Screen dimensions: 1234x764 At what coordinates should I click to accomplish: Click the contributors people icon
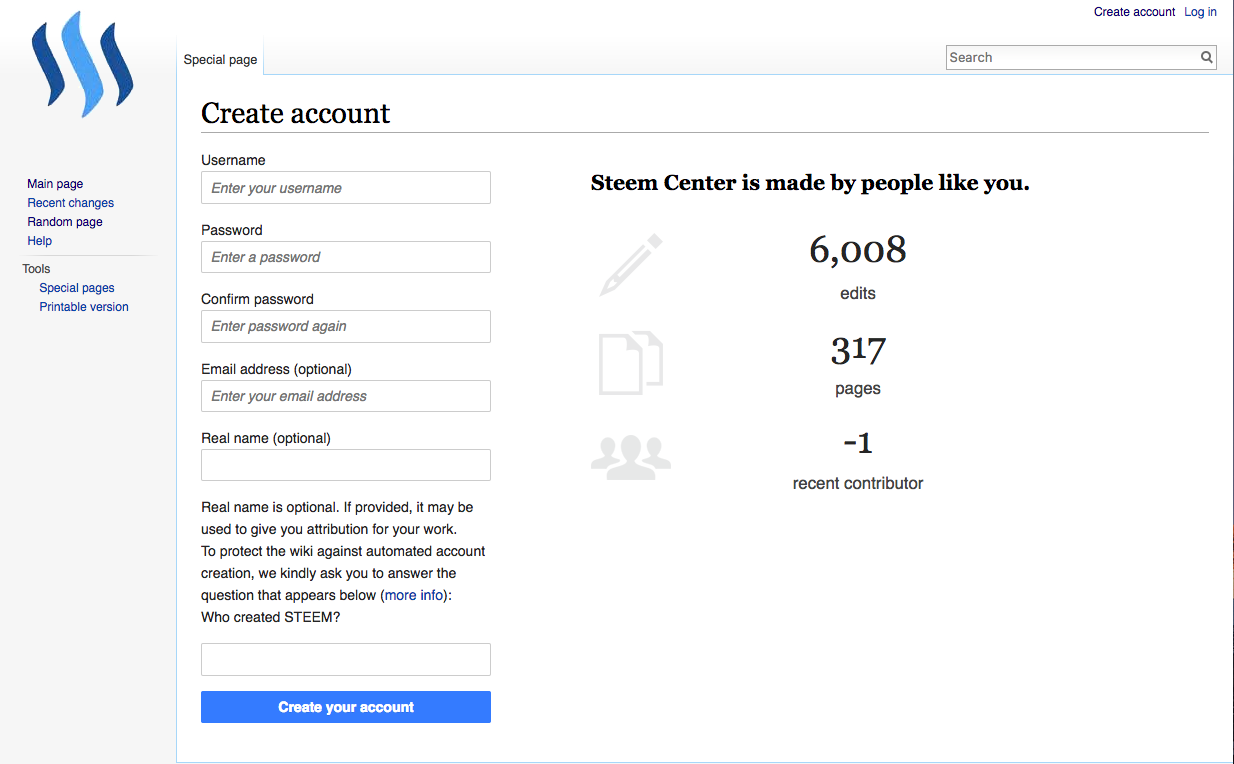tap(631, 457)
